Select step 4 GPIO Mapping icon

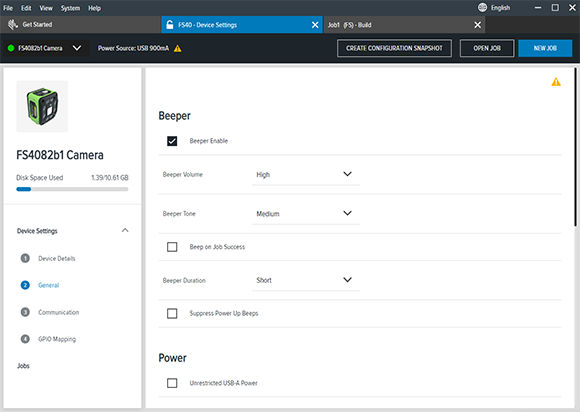click(x=25, y=339)
